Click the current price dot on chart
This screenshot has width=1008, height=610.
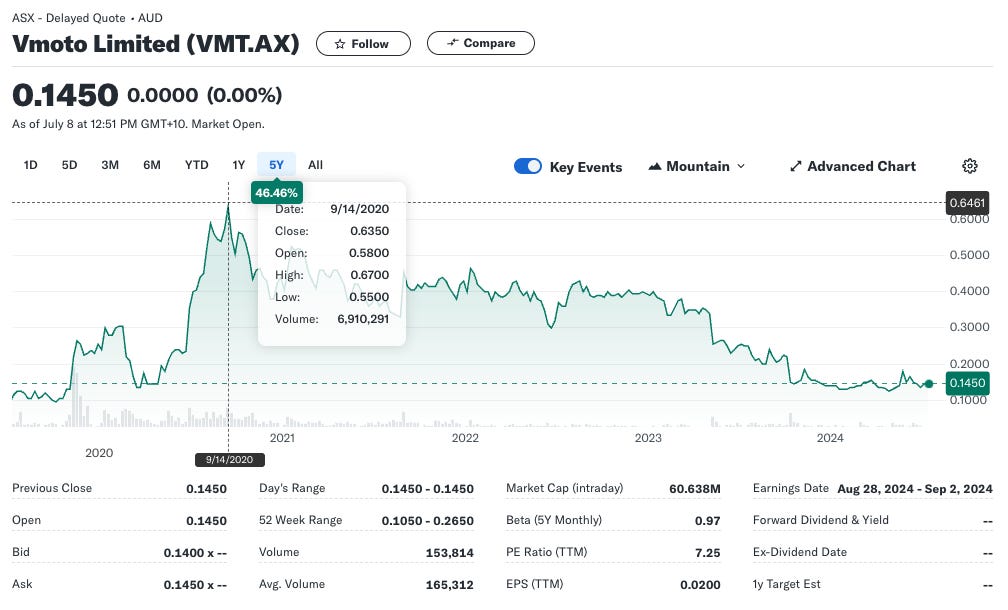[928, 384]
